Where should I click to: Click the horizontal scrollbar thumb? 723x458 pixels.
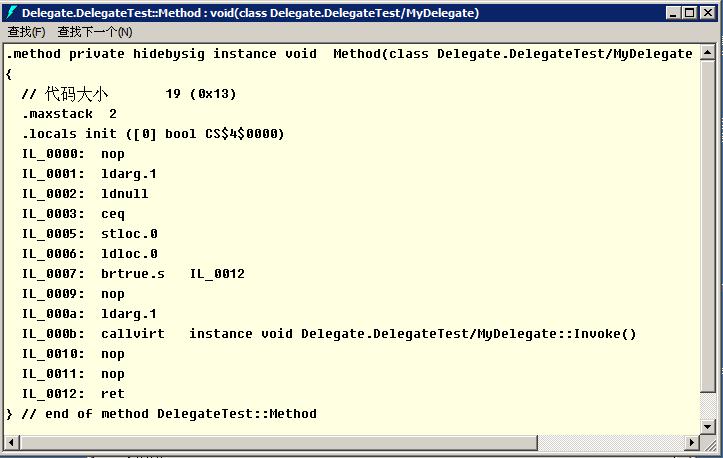click(279, 443)
